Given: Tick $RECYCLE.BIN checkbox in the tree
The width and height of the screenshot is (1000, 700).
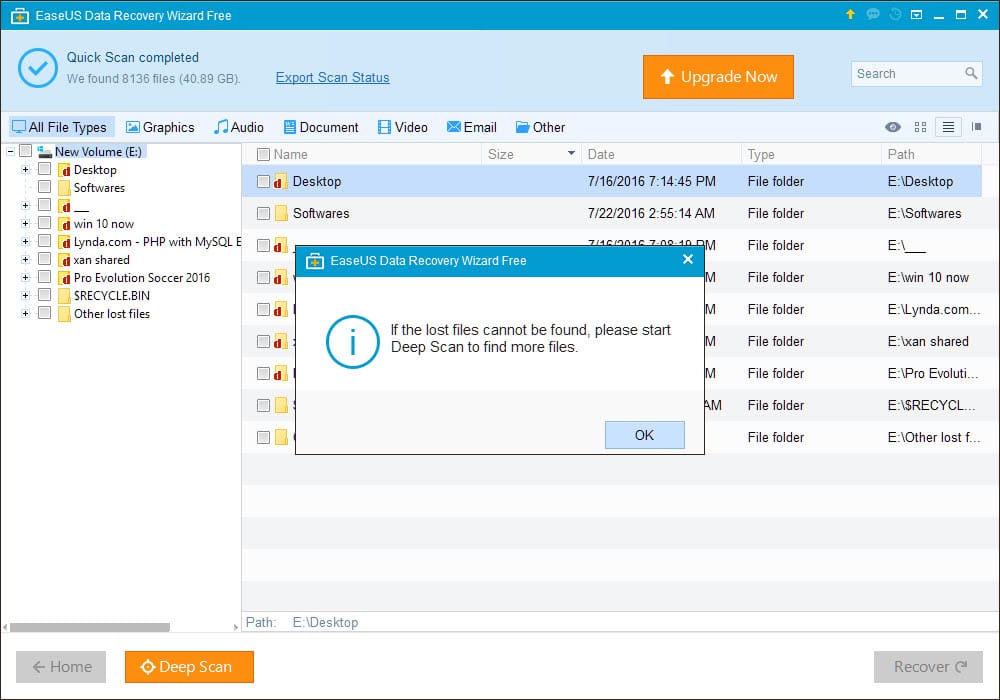Looking at the screenshot, I should click(x=44, y=295).
